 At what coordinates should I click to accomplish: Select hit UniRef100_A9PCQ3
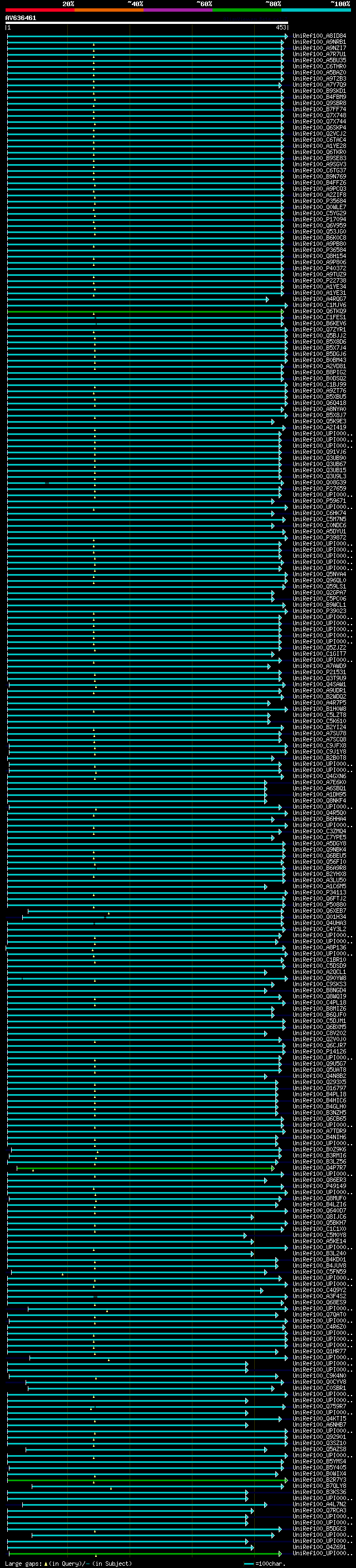(x=319, y=189)
